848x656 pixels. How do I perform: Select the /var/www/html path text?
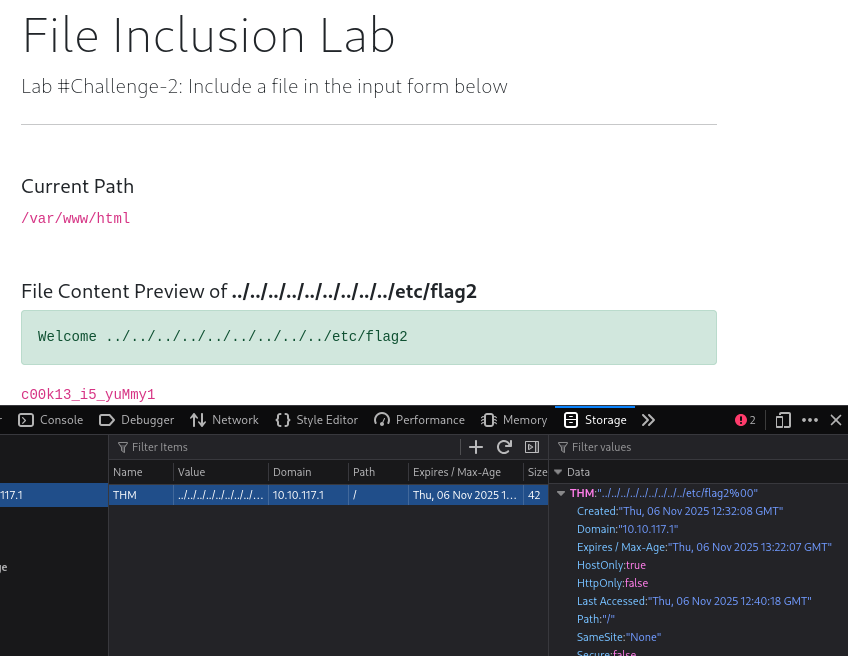pos(76,218)
